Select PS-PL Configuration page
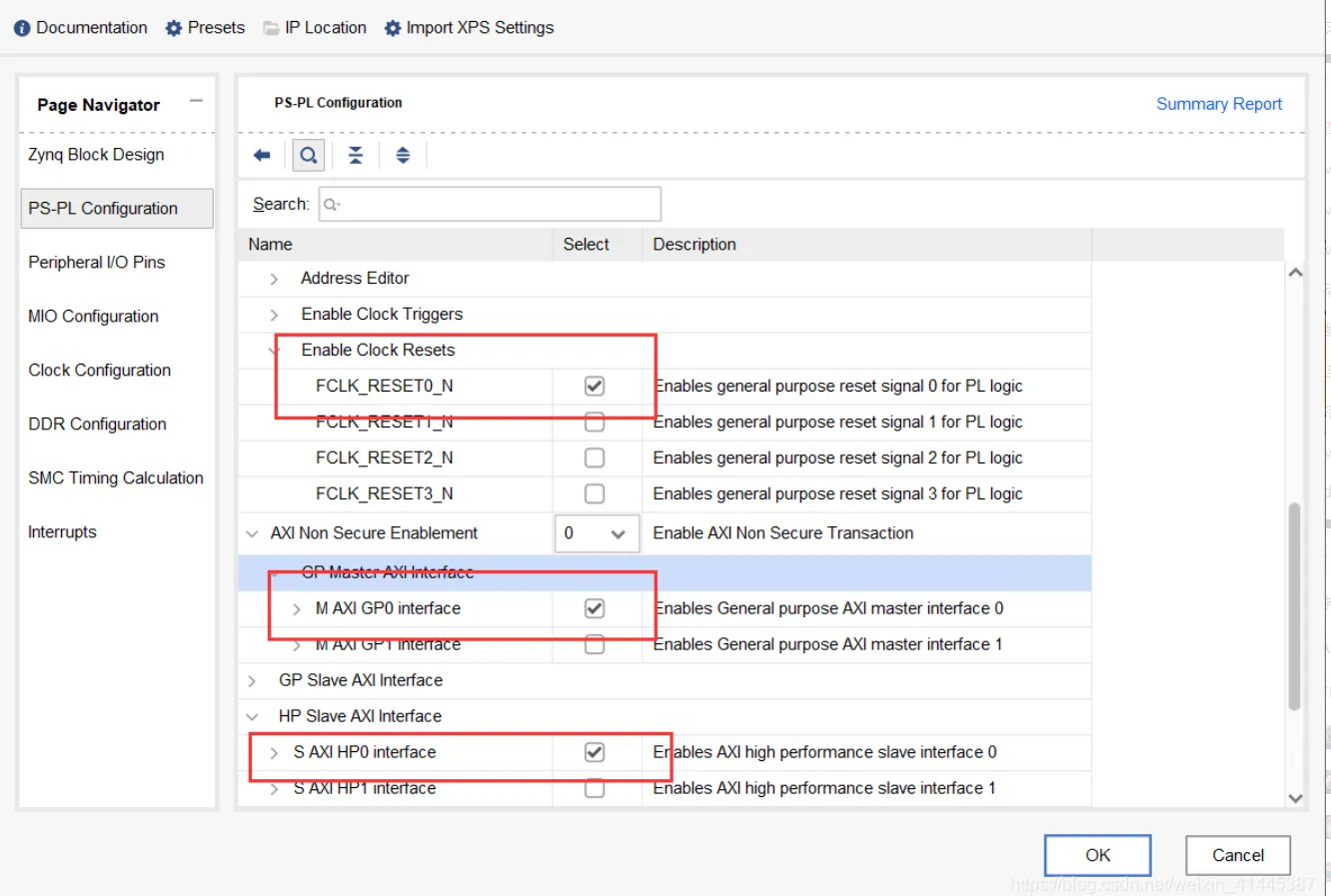This screenshot has width=1331, height=896. pos(117,209)
